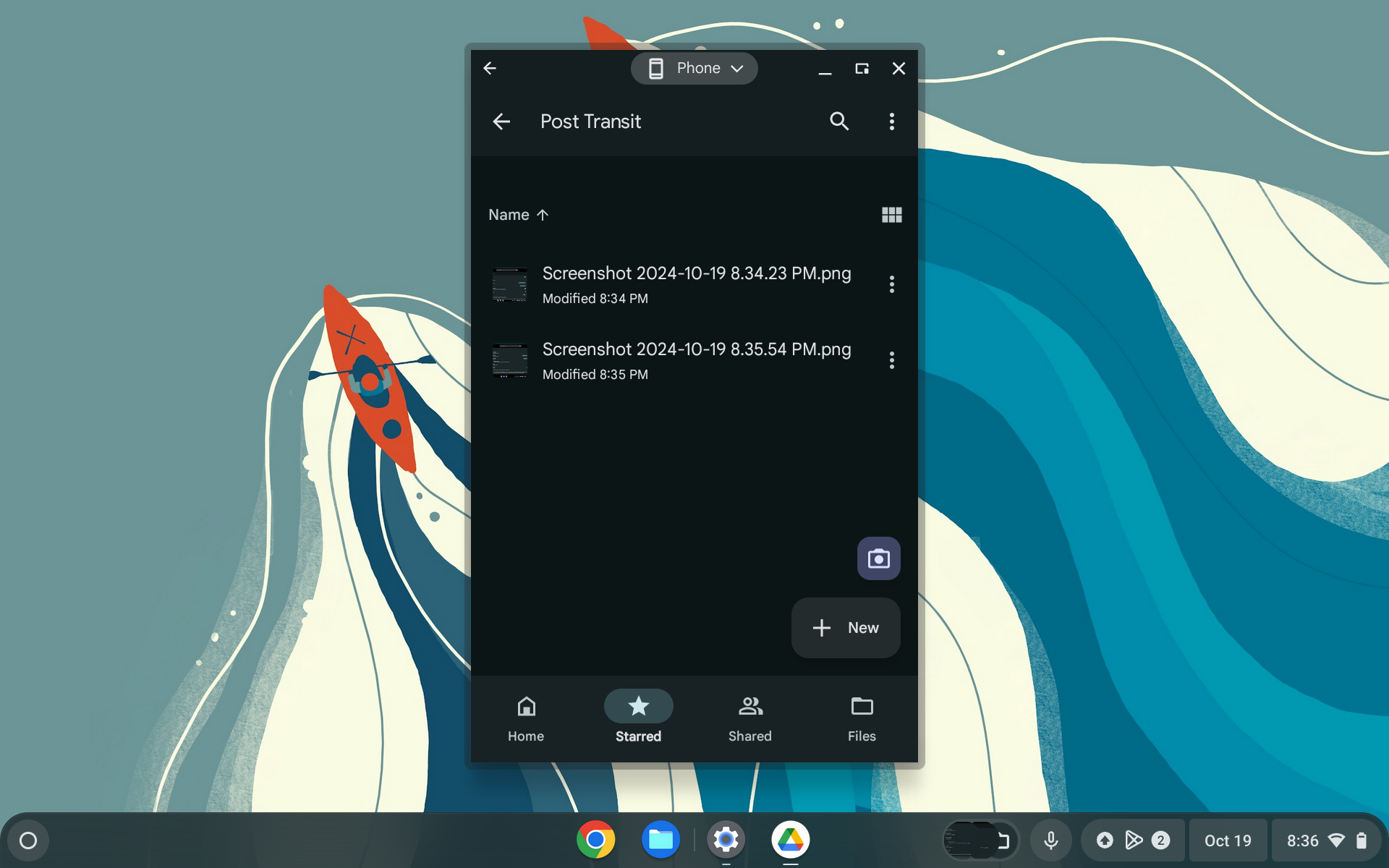The height and width of the screenshot is (868, 1389).
Task: Open the search icon in Post Transit
Action: [x=839, y=121]
